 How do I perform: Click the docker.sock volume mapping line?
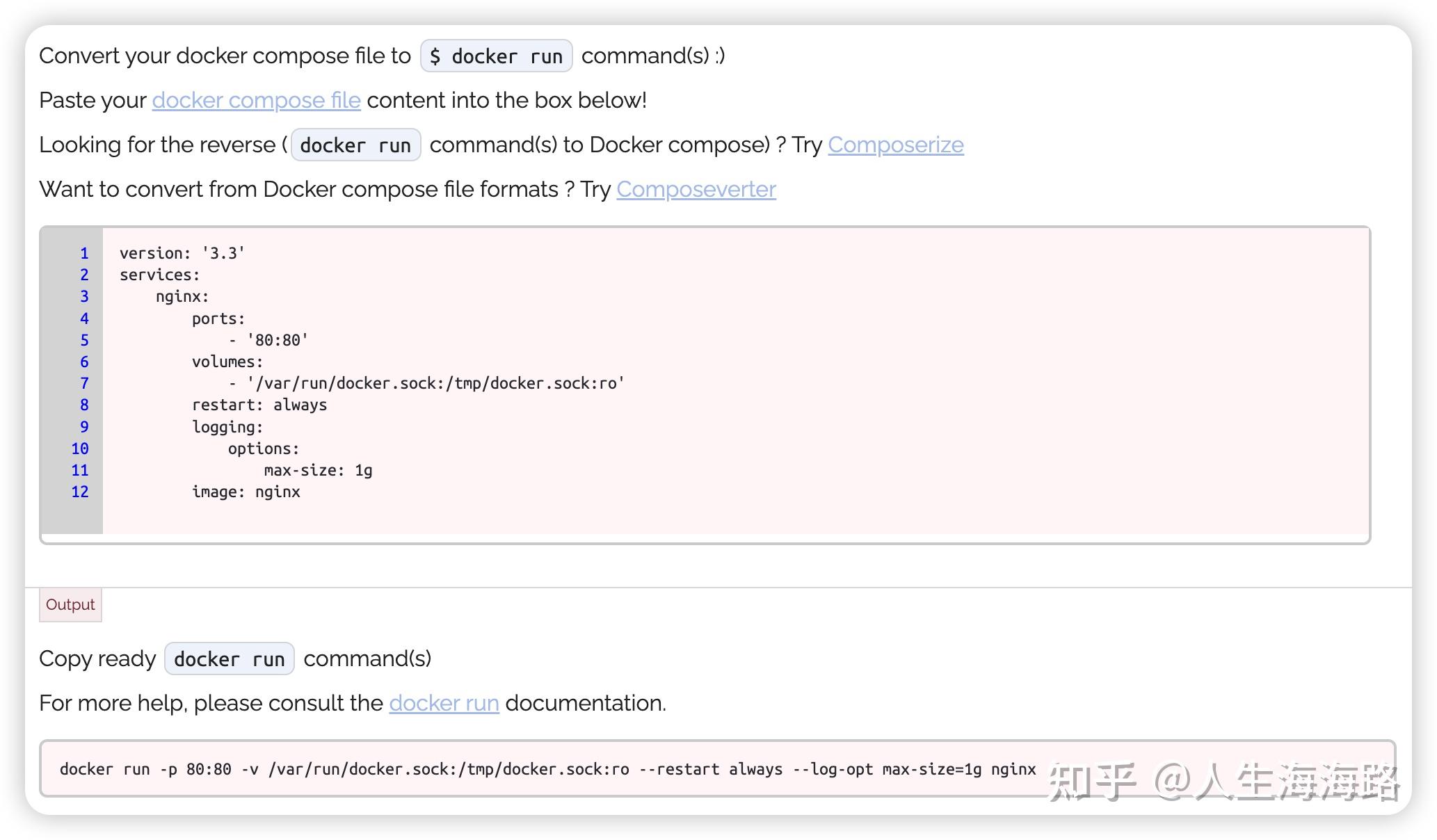click(426, 382)
